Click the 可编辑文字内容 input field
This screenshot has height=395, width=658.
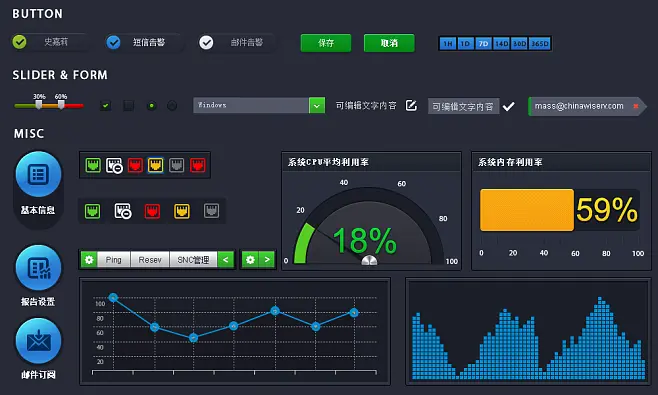point(463,106)
